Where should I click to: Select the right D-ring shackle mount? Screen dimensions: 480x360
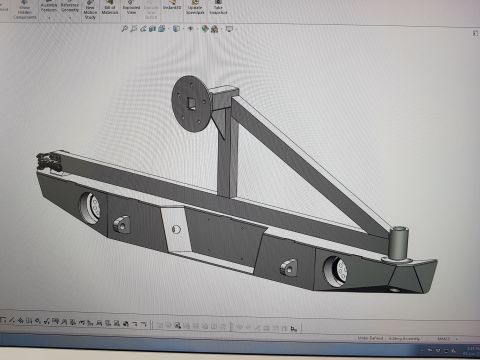(x=289, y=268)
